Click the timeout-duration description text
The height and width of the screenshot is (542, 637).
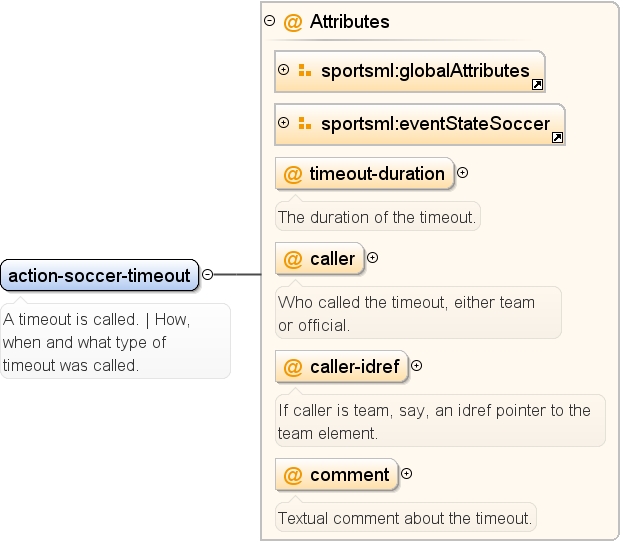pyautogui.click(x=377, y=217)
